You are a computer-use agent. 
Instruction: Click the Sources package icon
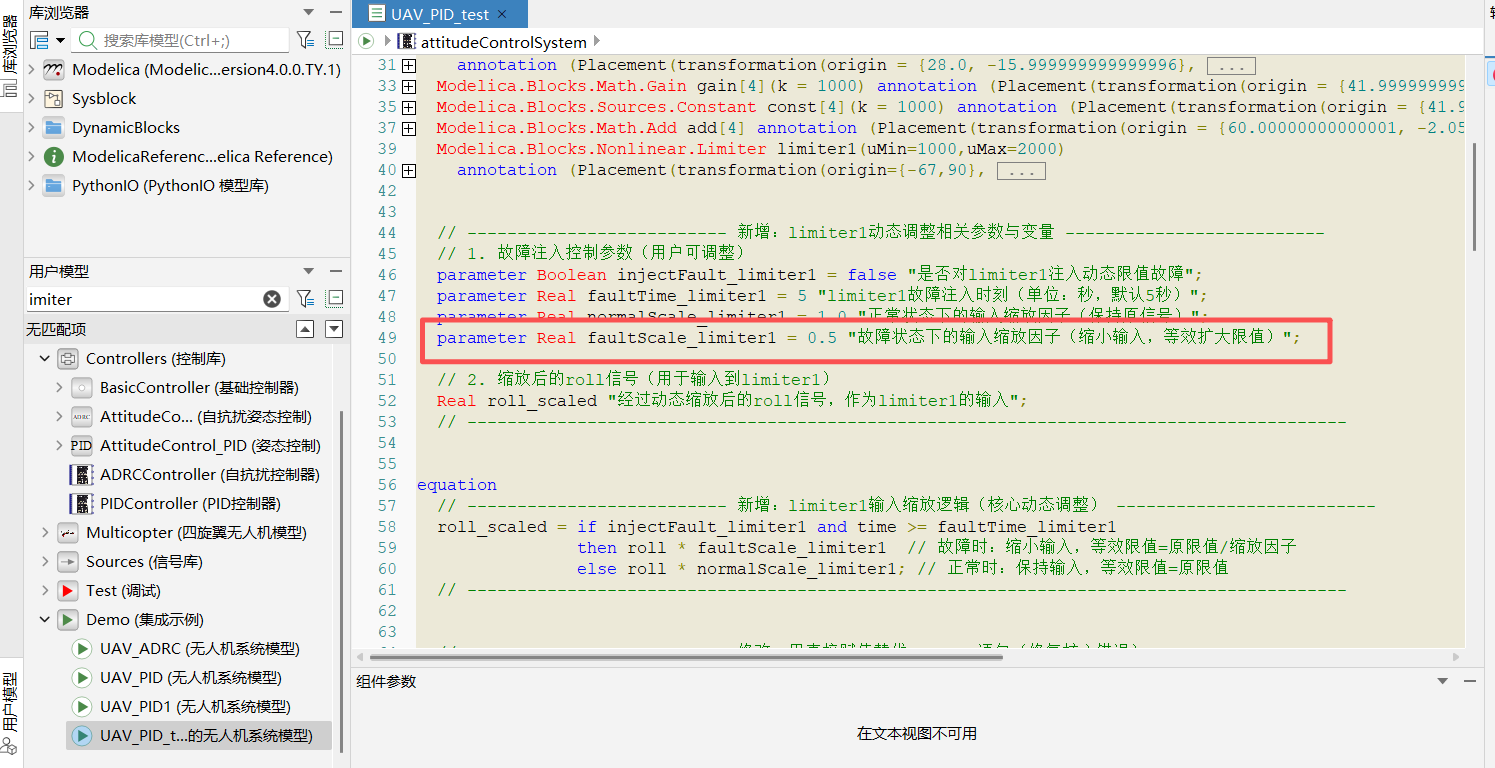tap(68, 562)
